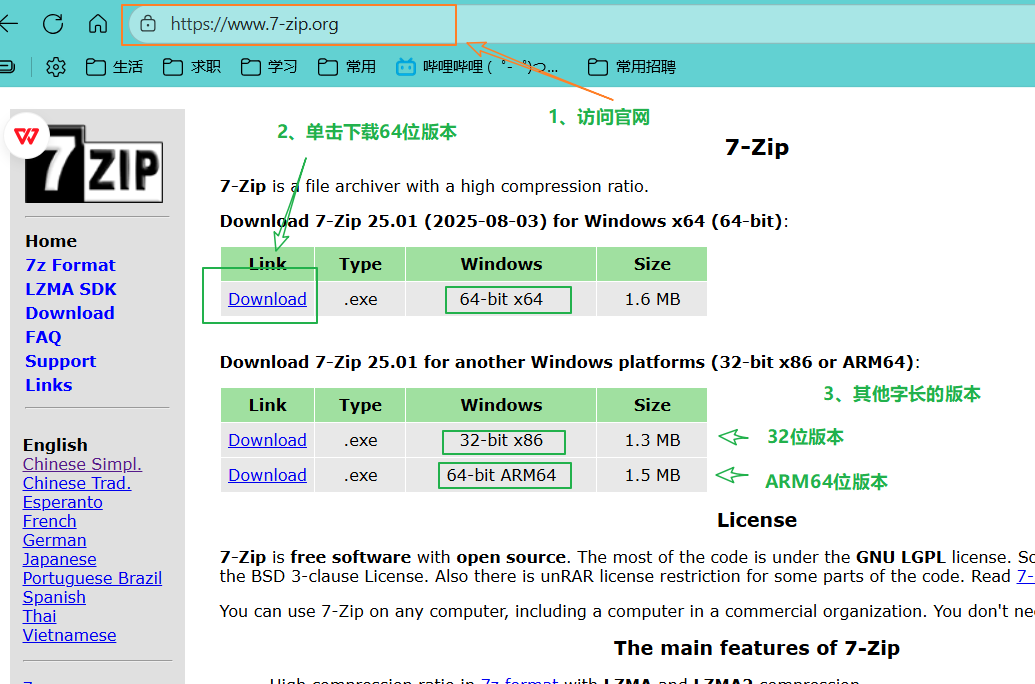Switch language to Esperanto
The height and width of the screenshot is (684, 1035).
click(63, 502)
